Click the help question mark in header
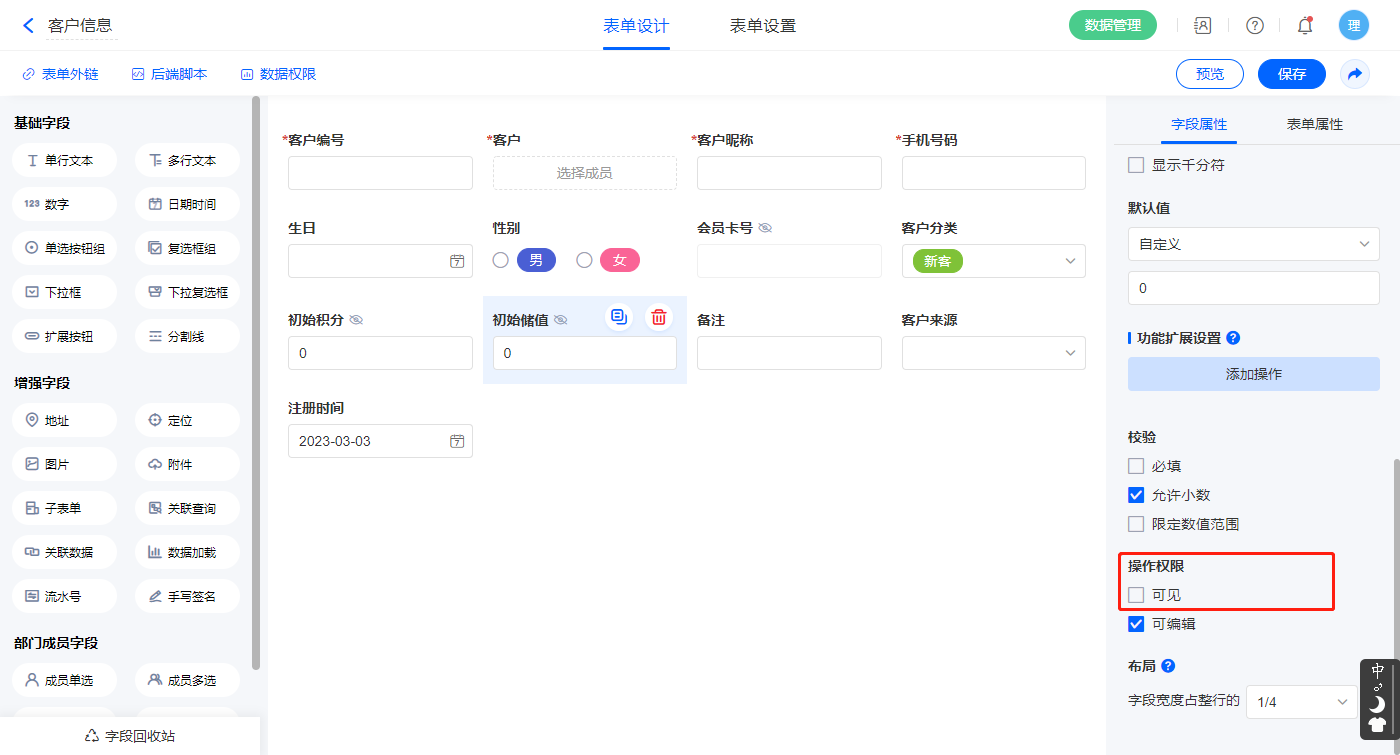The image size is (1400, 755). click(x=1254, y=26)
